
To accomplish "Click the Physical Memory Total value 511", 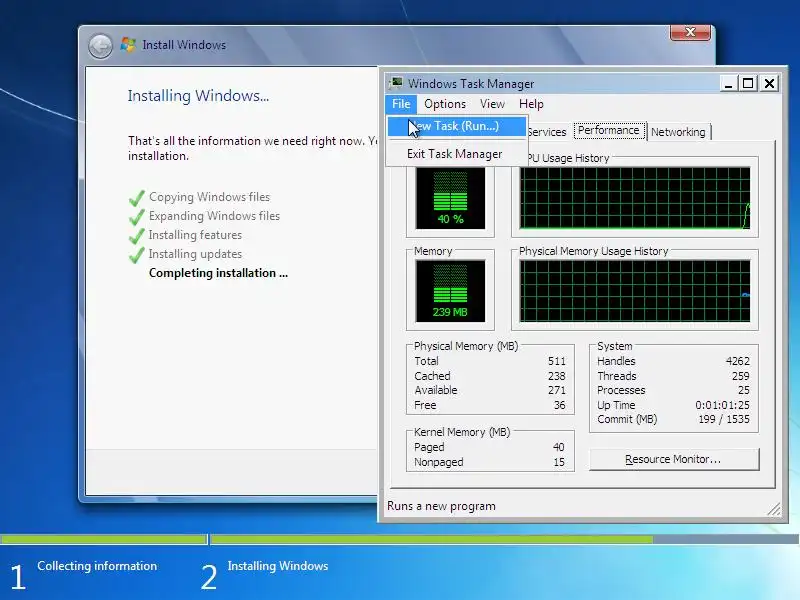I will 557,361.
